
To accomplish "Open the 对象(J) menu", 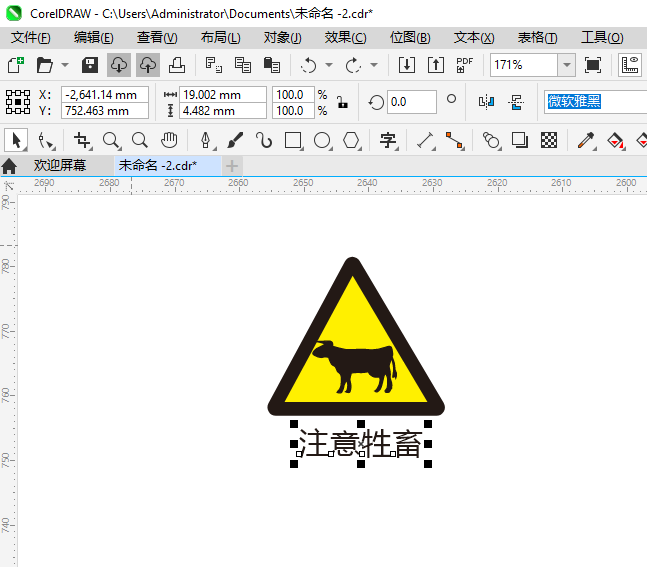I will tap(283, 38).
